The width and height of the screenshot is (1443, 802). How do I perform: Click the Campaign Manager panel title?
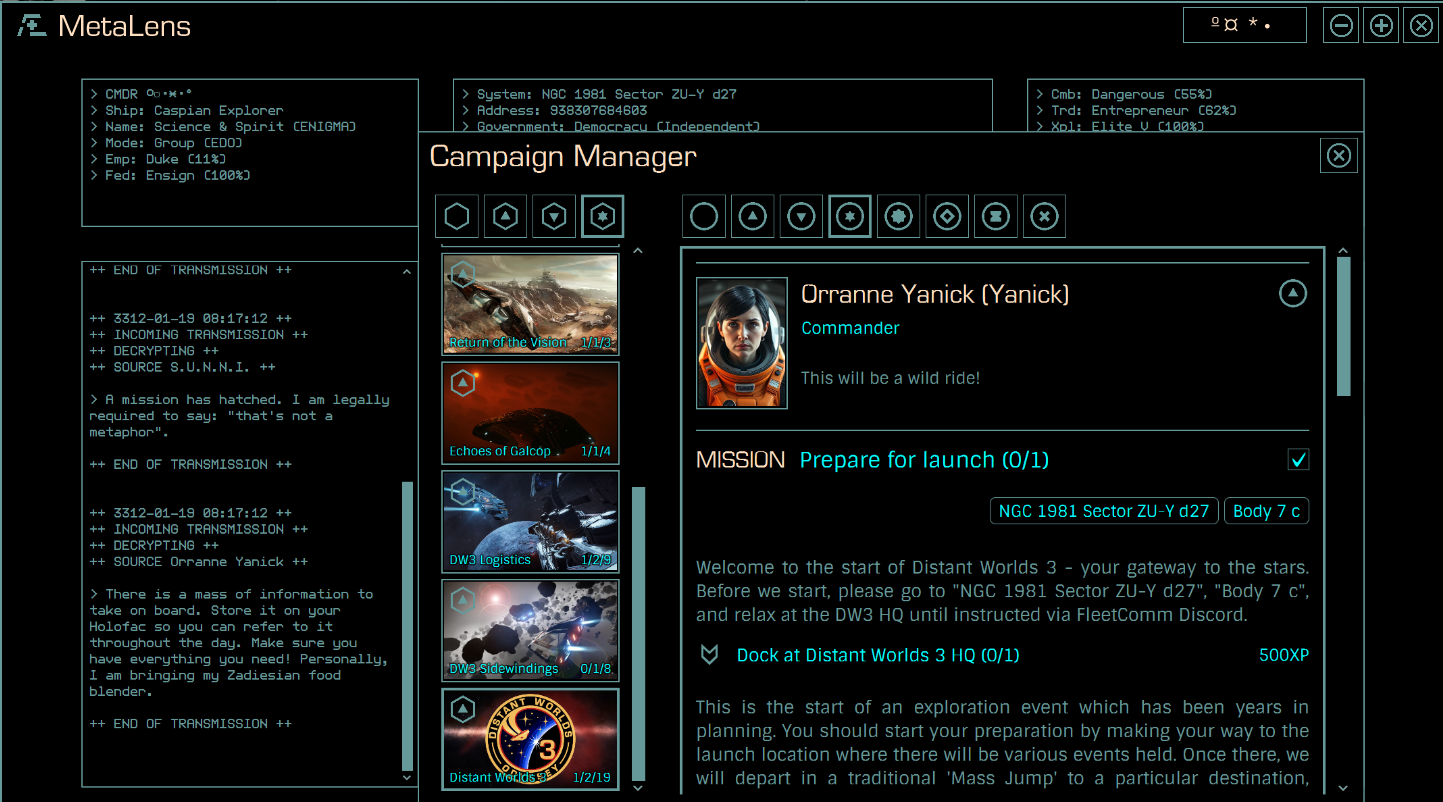[x=563, y=157]
